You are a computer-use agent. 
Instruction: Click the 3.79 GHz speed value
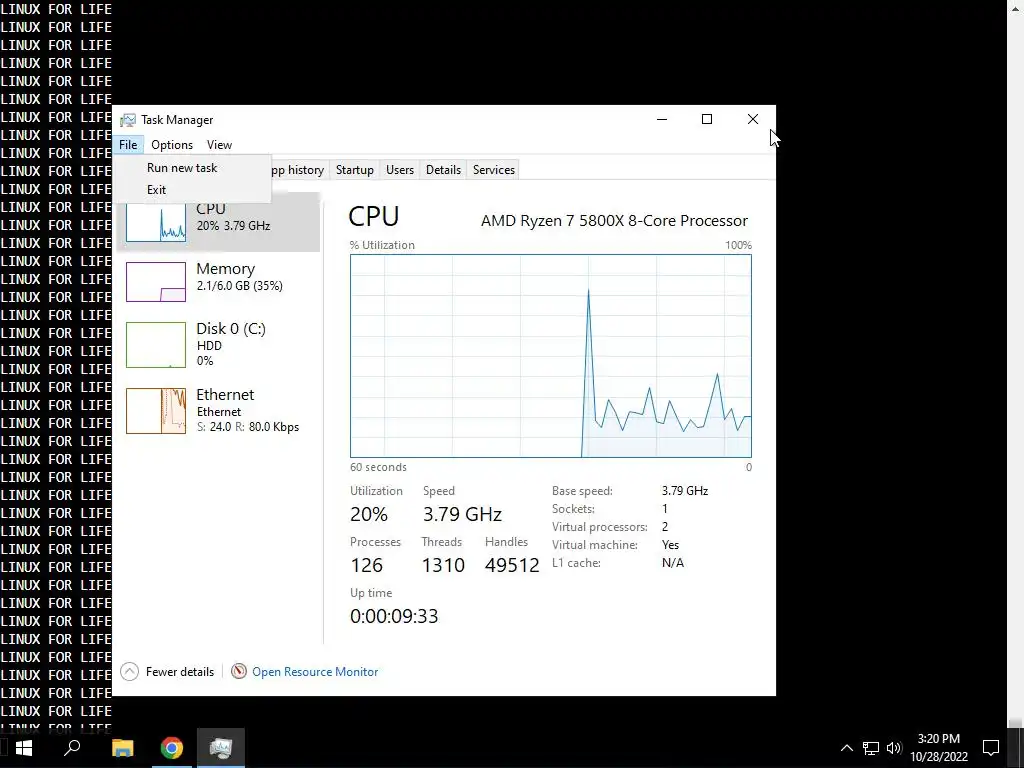point(462,515)
